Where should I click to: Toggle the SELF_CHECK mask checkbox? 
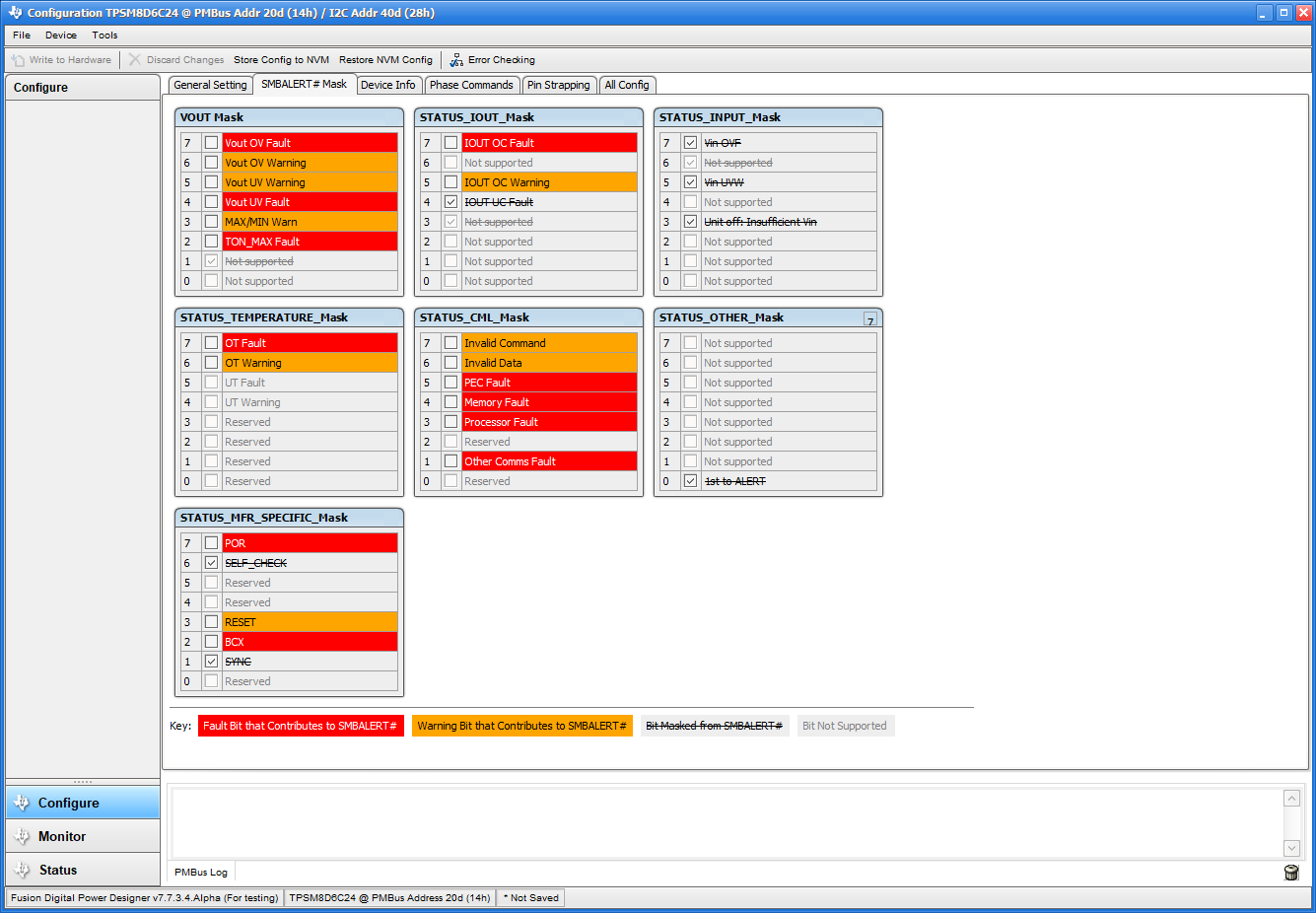211,562
